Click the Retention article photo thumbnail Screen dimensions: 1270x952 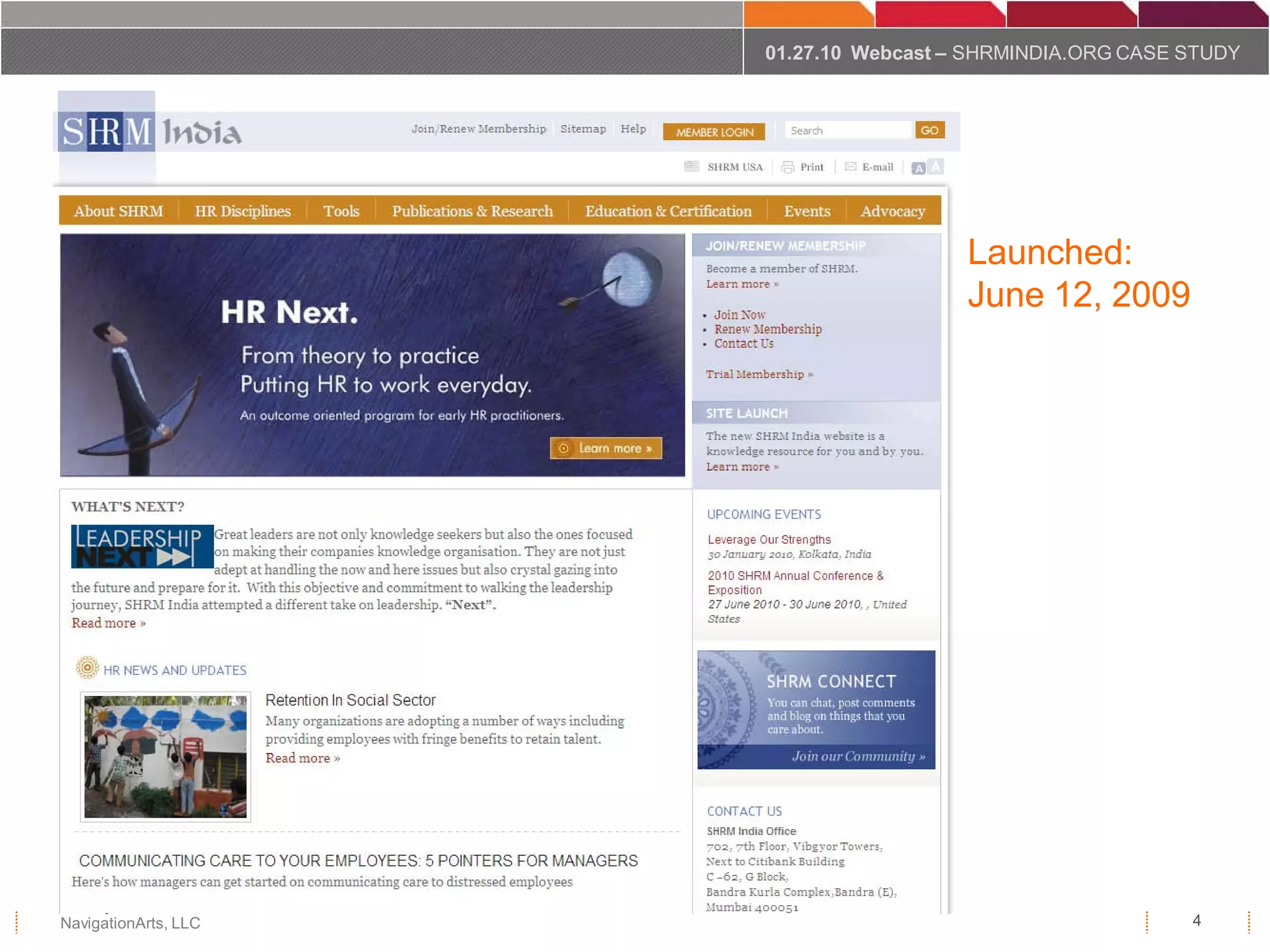166,757
